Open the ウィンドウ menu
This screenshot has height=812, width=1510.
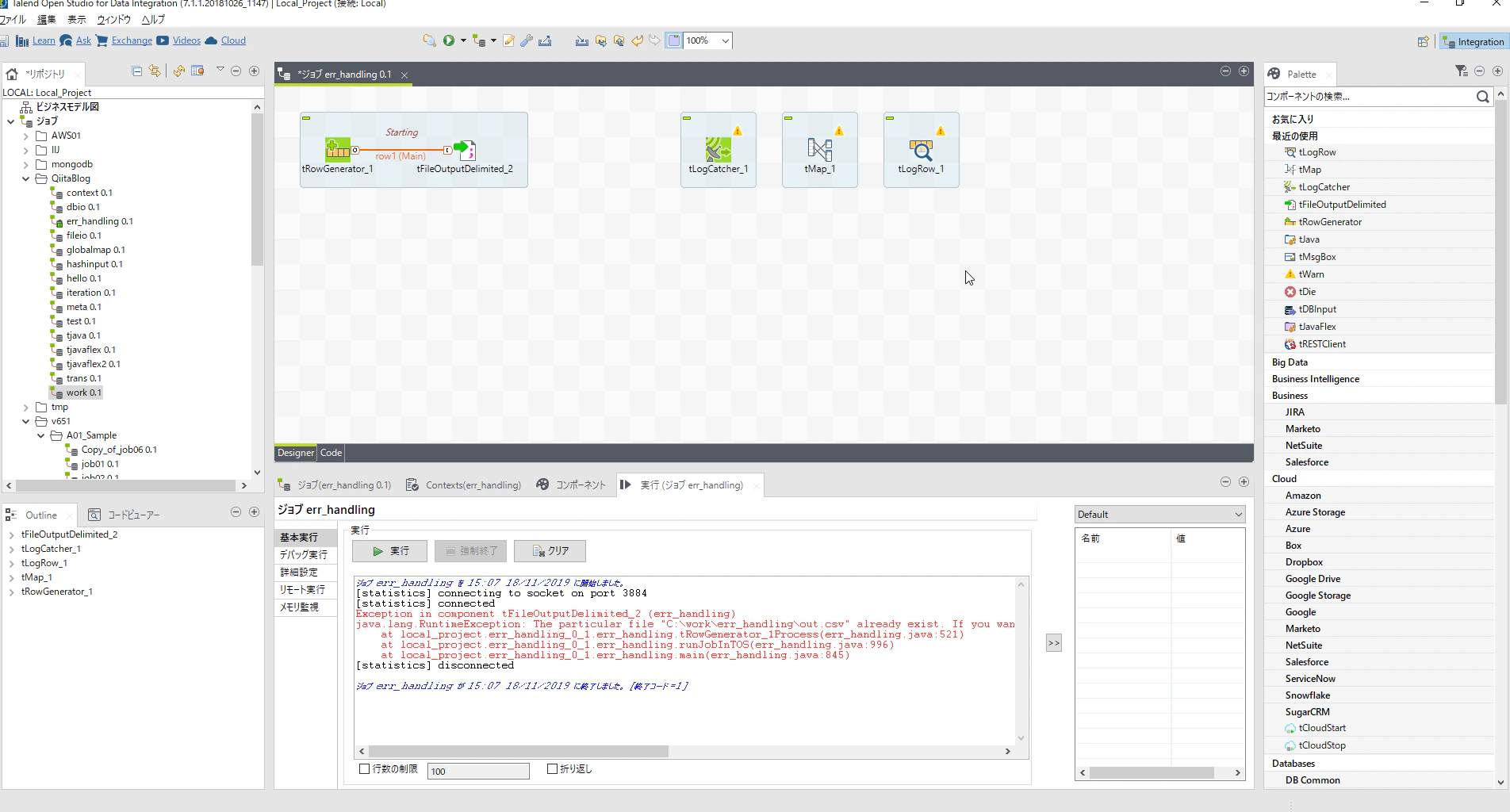coord(113,19)
